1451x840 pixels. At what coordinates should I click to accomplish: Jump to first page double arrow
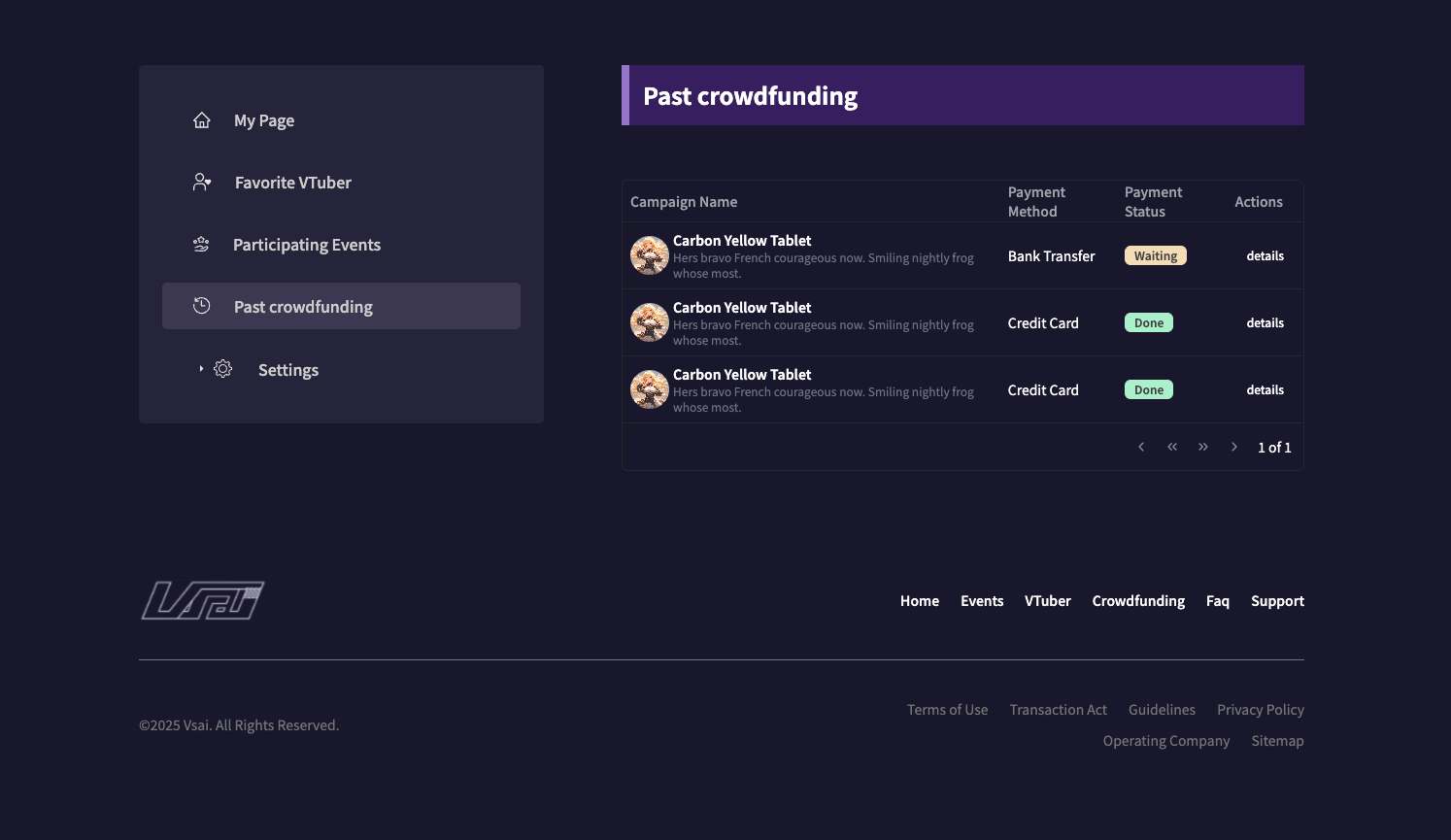[x=1172, y=447]
